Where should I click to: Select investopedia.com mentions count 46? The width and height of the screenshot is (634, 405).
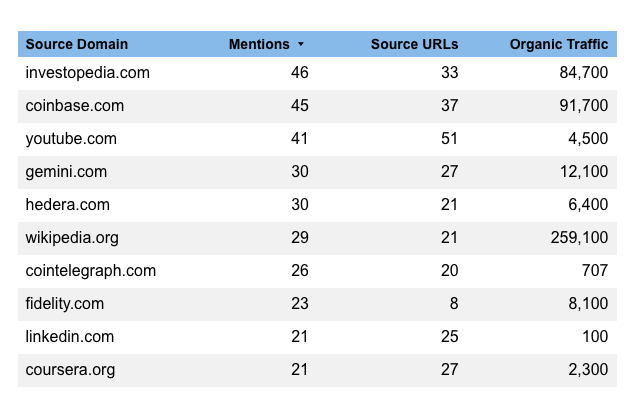(299, 73)
